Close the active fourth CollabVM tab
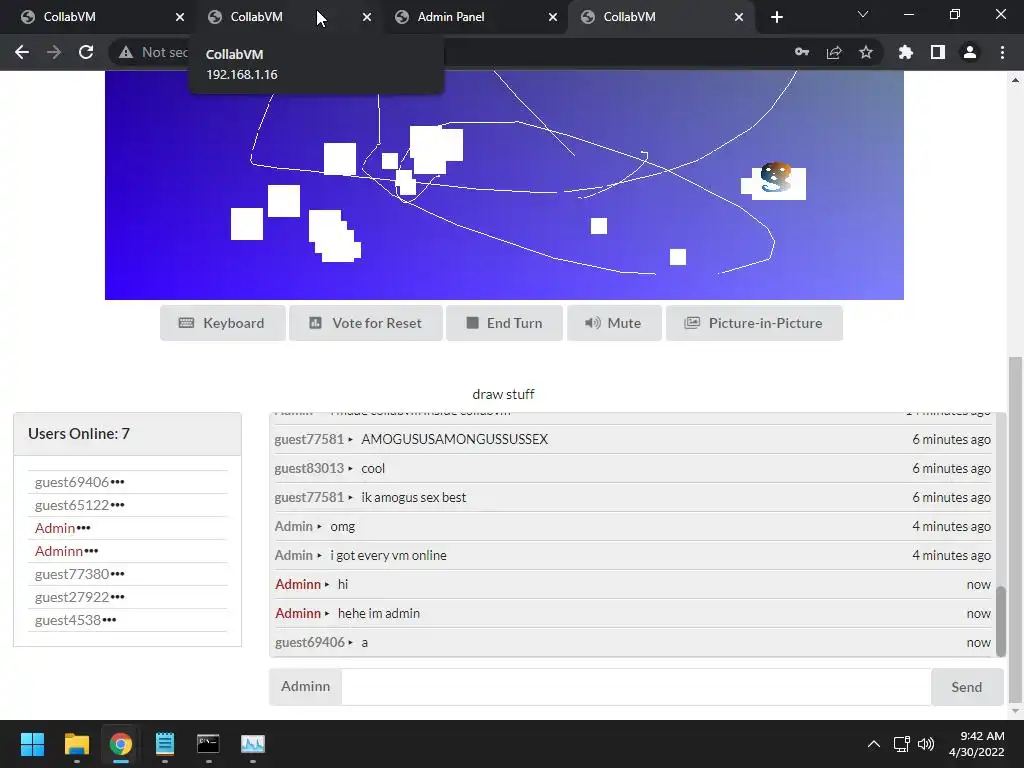The height and width of the screenshot is (768, 1024). click(x=739, y=17)
